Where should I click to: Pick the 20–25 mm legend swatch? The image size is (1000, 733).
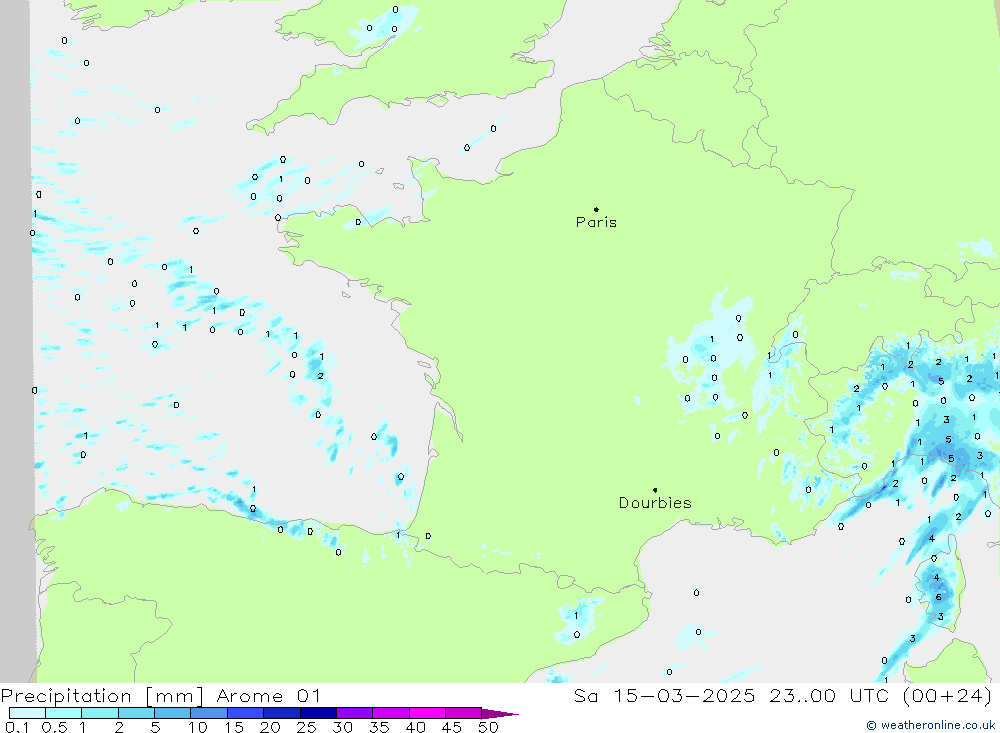point(281,713)
